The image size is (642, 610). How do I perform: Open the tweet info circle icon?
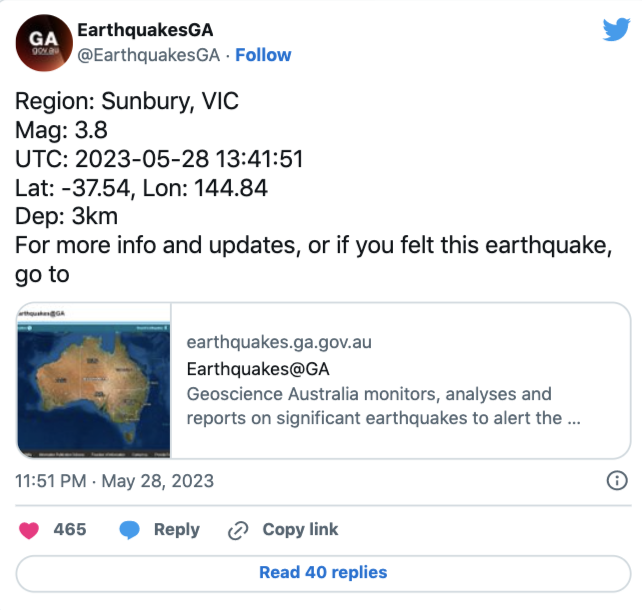[617, 481]
